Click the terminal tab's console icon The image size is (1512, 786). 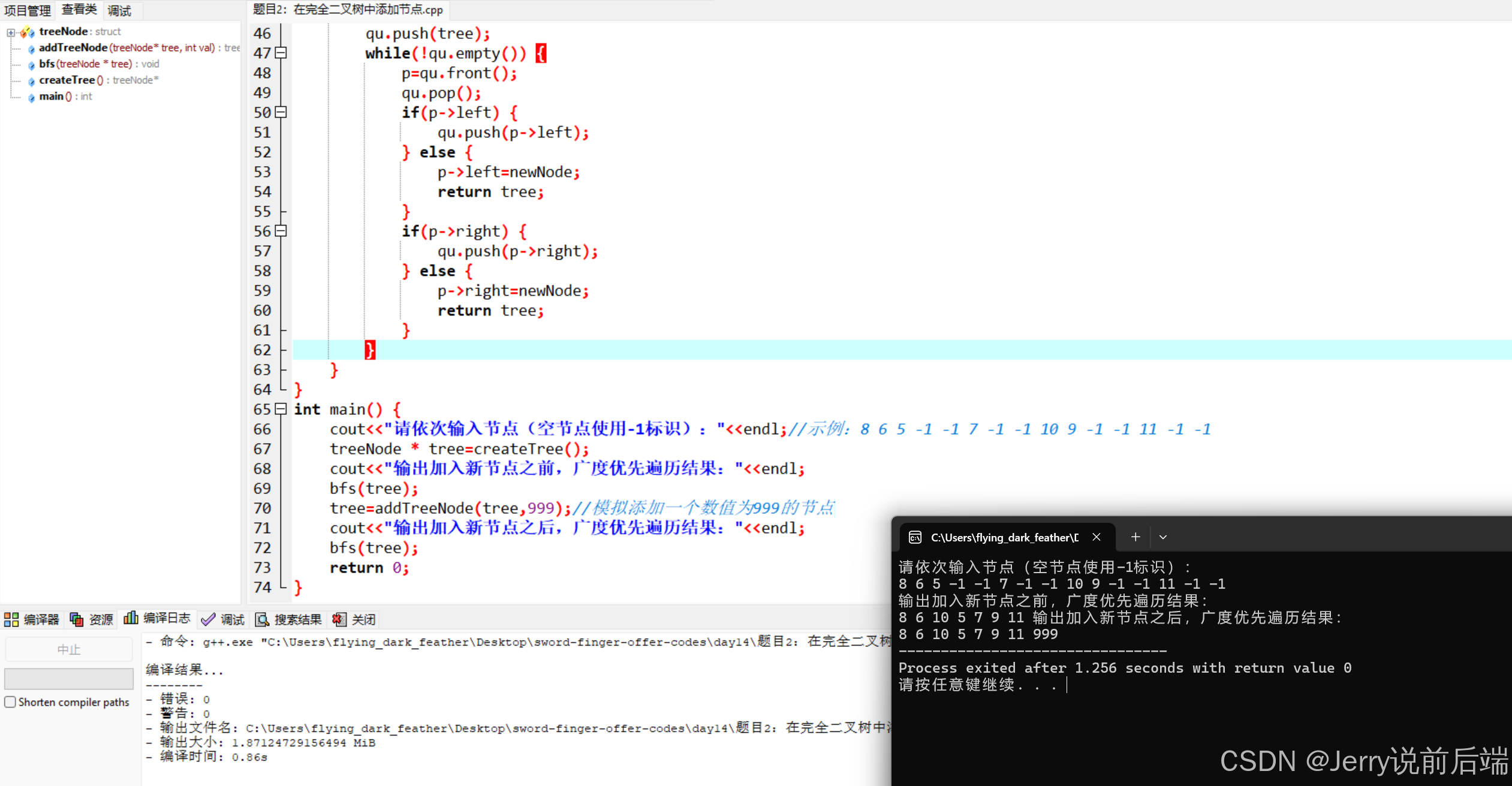click(915, 537)
